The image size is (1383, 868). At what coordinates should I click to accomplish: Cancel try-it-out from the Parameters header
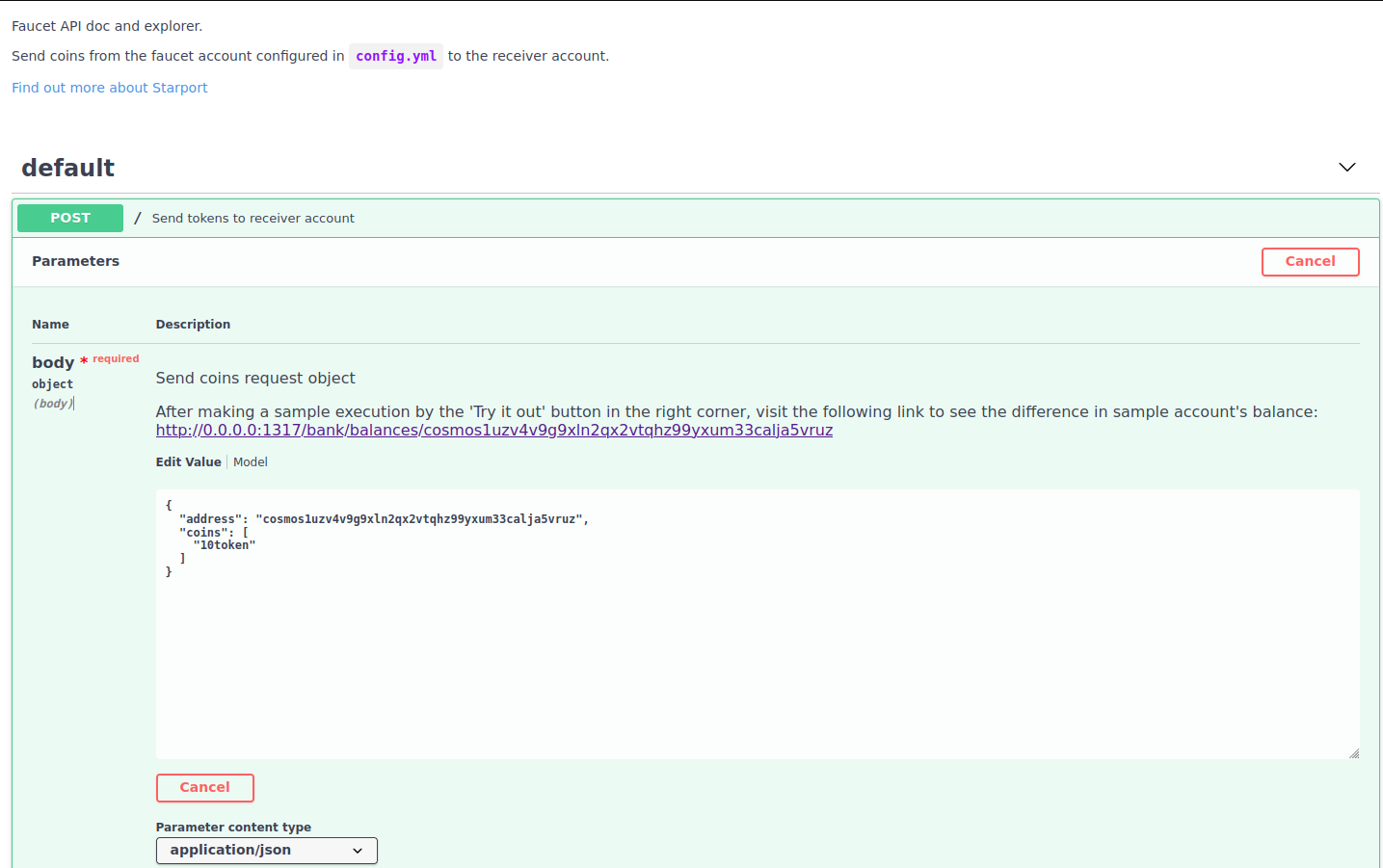point(1310,262)
